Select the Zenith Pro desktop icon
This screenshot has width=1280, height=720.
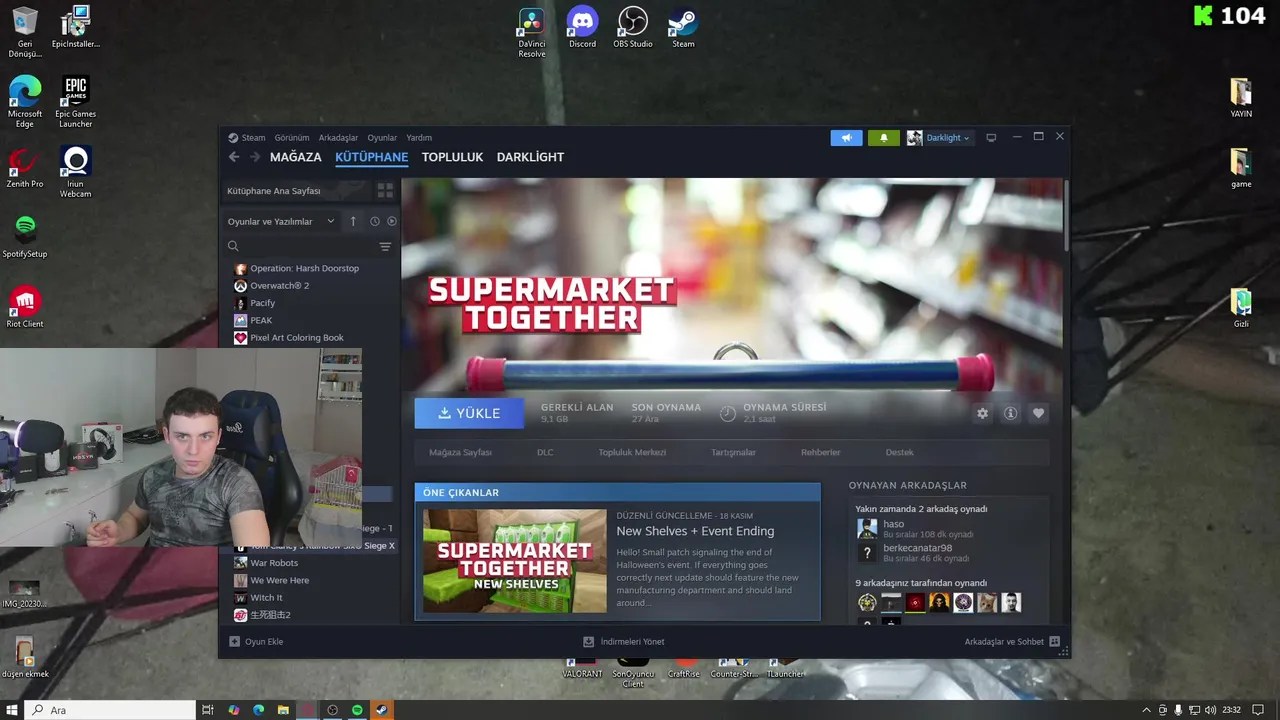[x=25, y=168]
